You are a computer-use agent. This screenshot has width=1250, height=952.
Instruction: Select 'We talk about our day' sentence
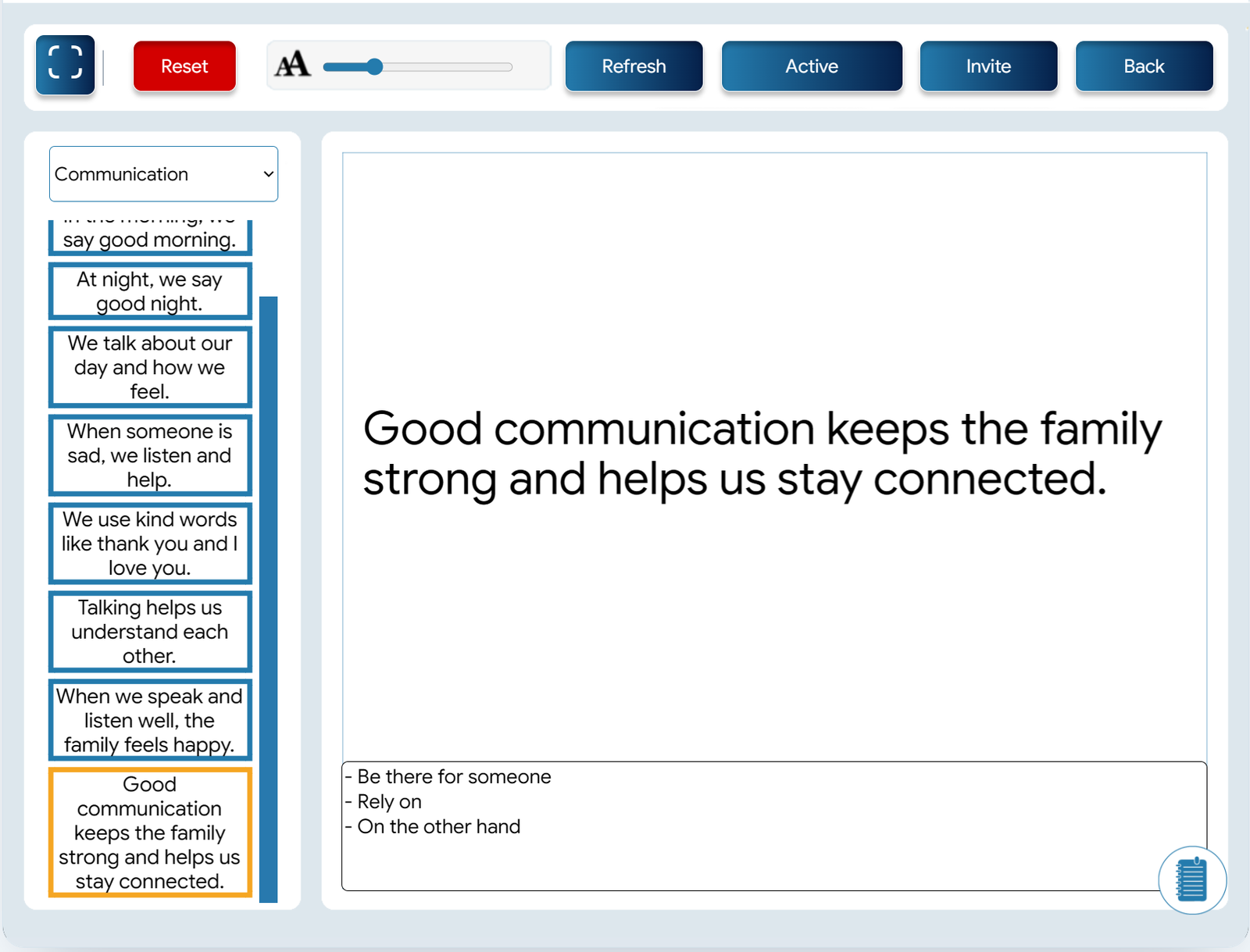point(150,367)
